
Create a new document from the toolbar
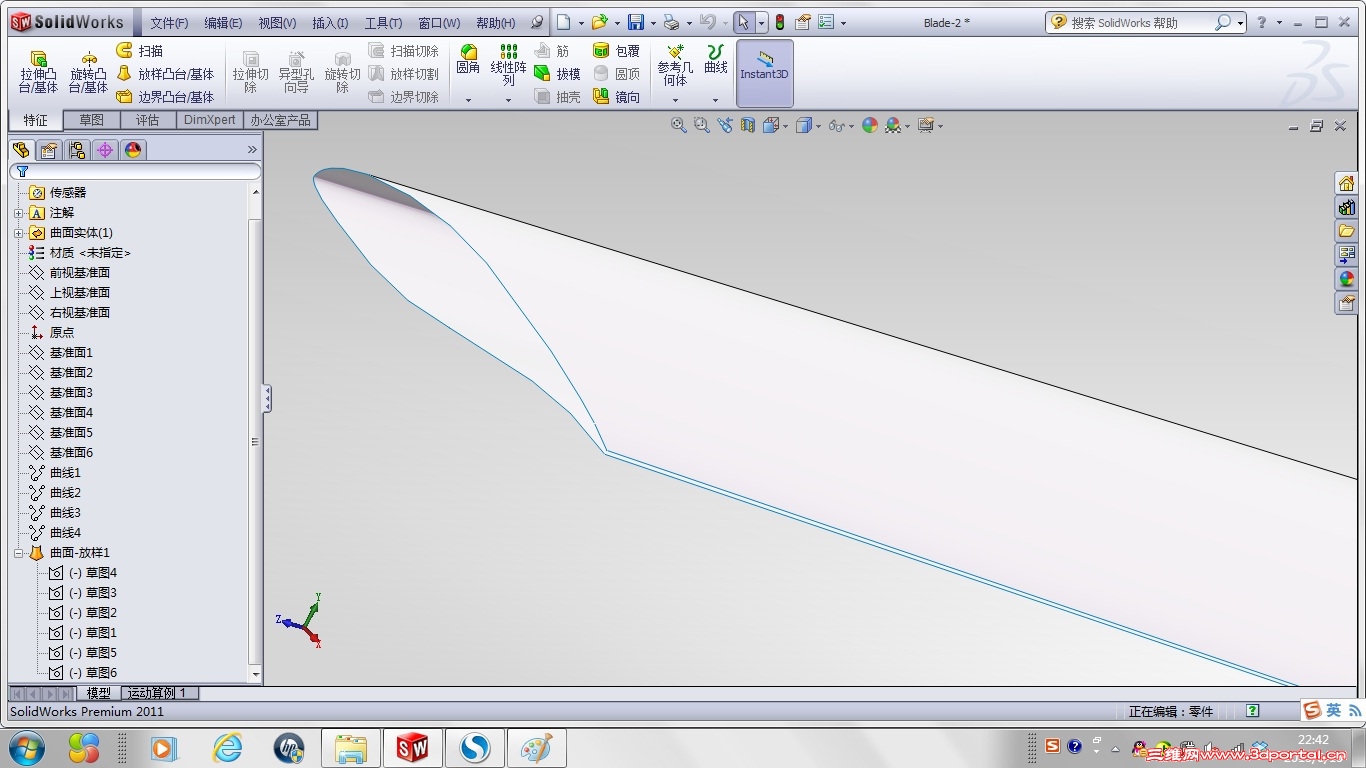(x=564, y=22)
